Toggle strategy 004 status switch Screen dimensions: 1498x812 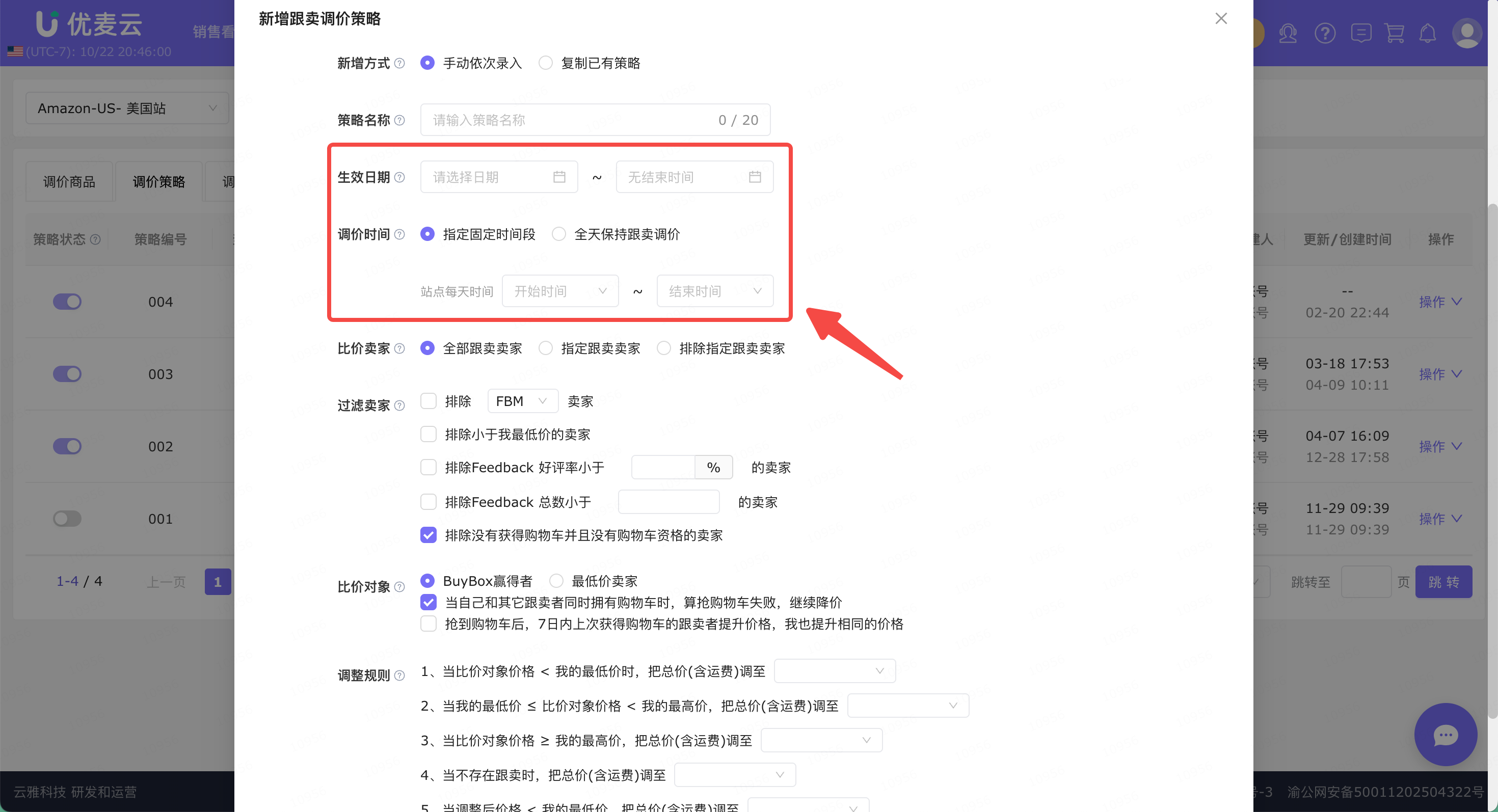point(67,302)
